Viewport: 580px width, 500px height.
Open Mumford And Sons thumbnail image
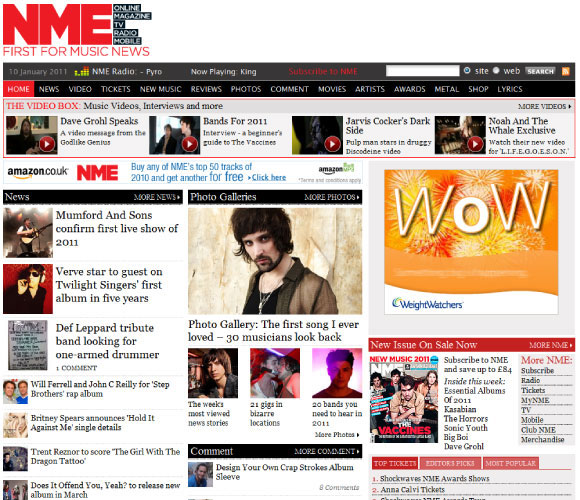28,233
